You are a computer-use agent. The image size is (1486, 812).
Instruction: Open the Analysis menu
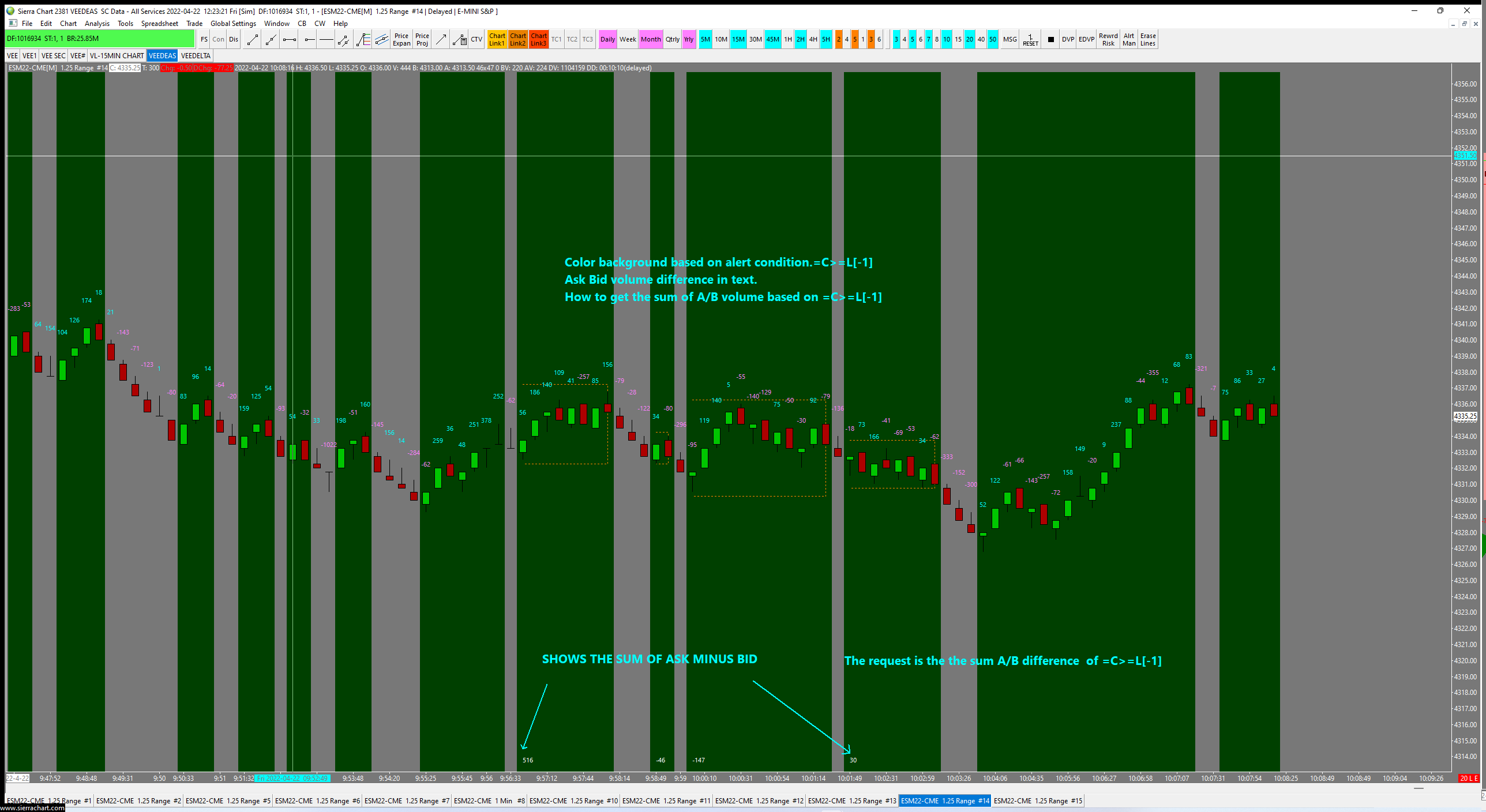[97, 24]
